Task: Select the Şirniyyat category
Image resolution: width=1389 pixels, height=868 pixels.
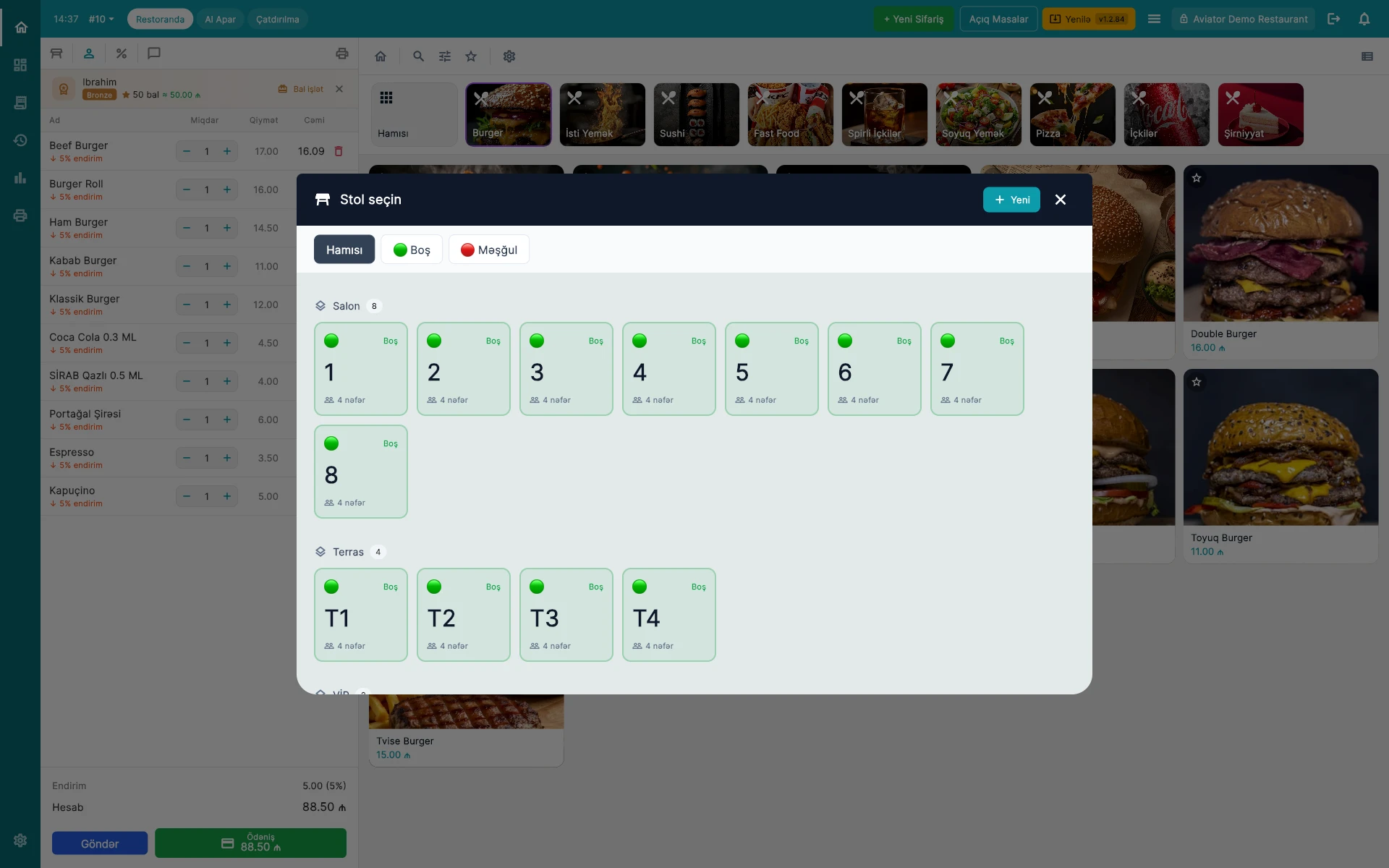Action: click(x=1261, y=114)
